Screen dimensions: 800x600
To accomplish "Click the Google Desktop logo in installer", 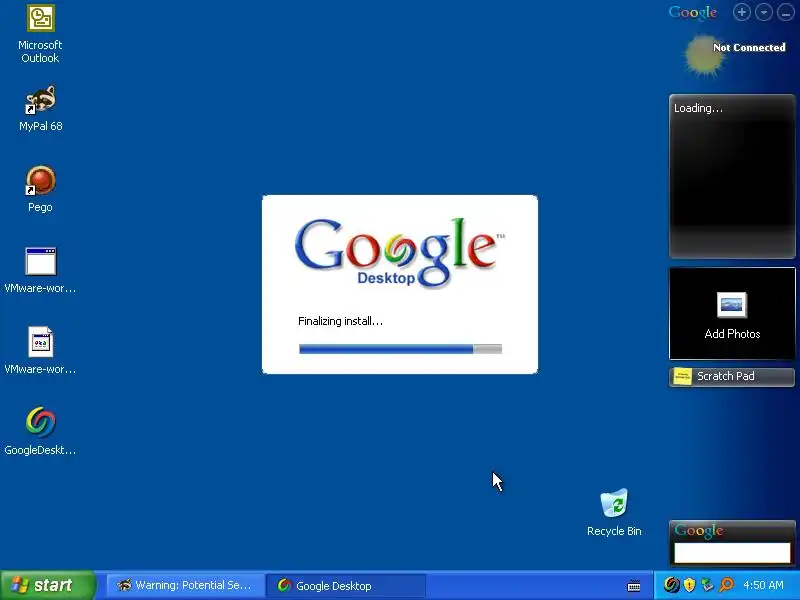I will 399,252.
